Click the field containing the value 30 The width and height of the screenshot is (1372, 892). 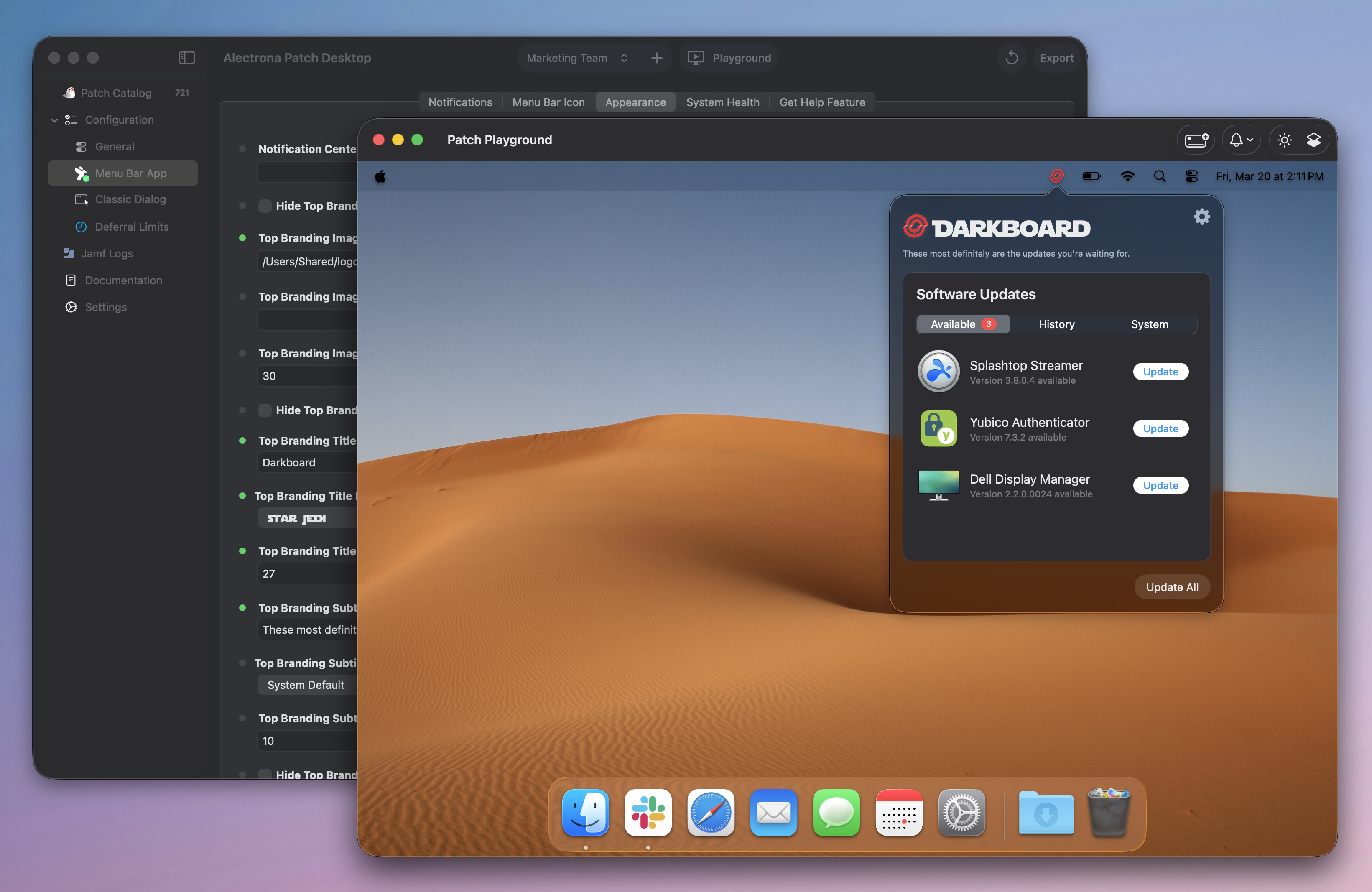307,376
